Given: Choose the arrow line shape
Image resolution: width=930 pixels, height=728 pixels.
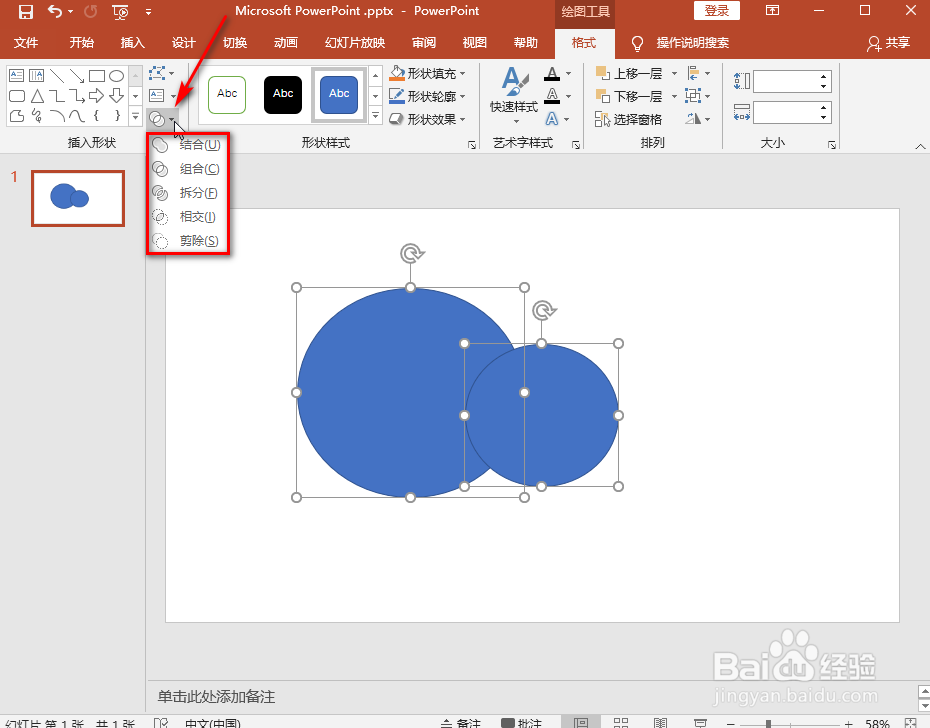Looking at the screenshot, I should 77,75.
